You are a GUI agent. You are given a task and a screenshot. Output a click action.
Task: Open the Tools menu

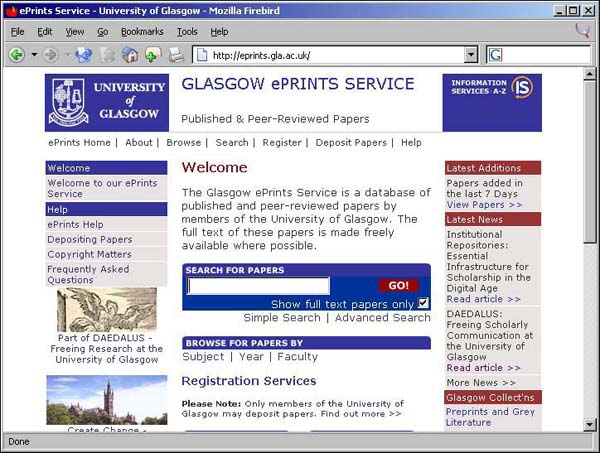point(187,32)
